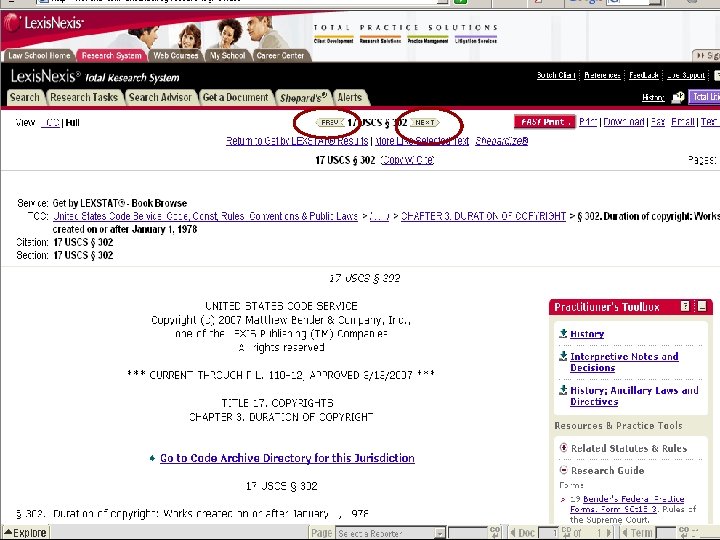
Task: Expand the Explore panel at bottom left
Action: click(25, 533)
